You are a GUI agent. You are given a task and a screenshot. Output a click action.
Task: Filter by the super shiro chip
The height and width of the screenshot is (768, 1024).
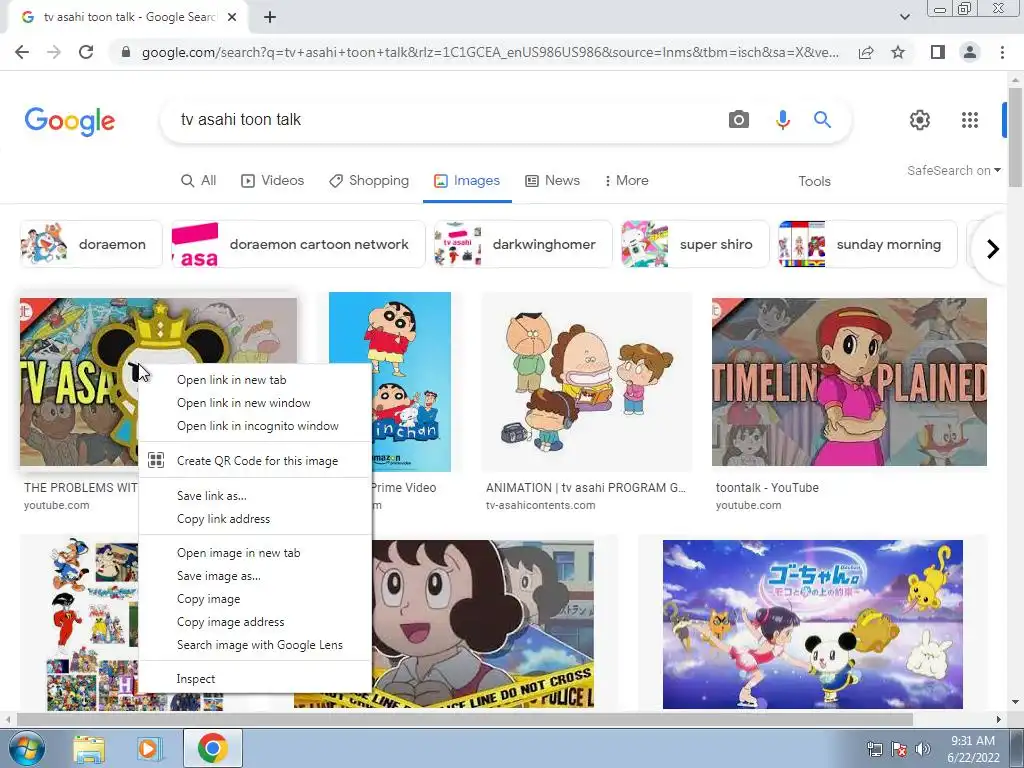695,244
